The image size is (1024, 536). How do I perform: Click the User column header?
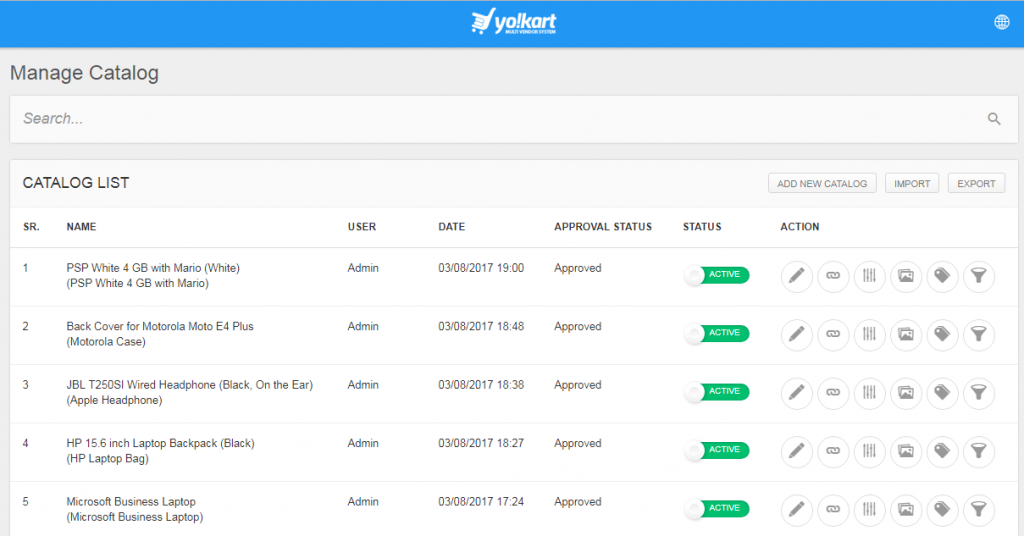coord(362,227)
